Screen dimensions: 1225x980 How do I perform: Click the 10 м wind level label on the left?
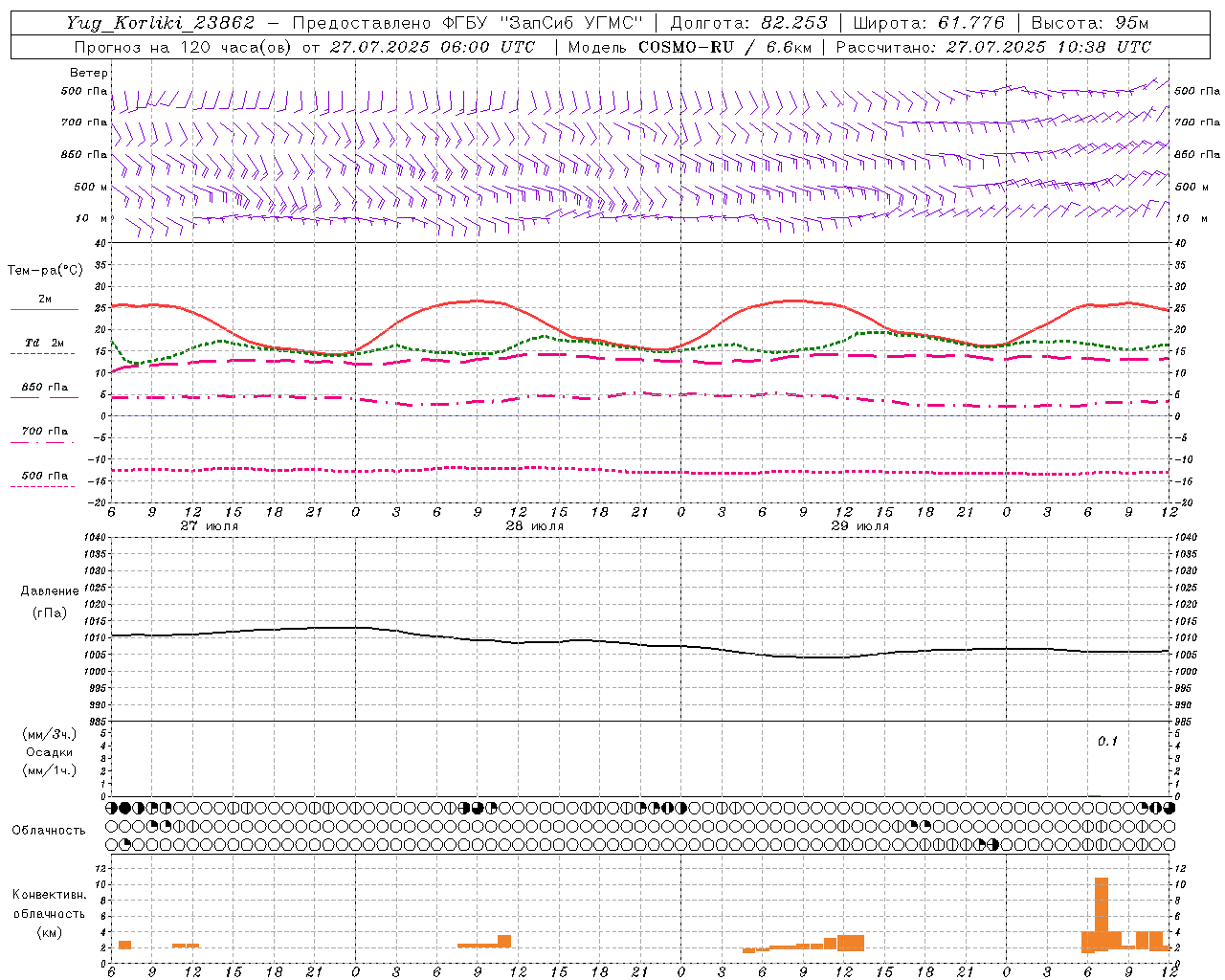[x=92, y=218]
